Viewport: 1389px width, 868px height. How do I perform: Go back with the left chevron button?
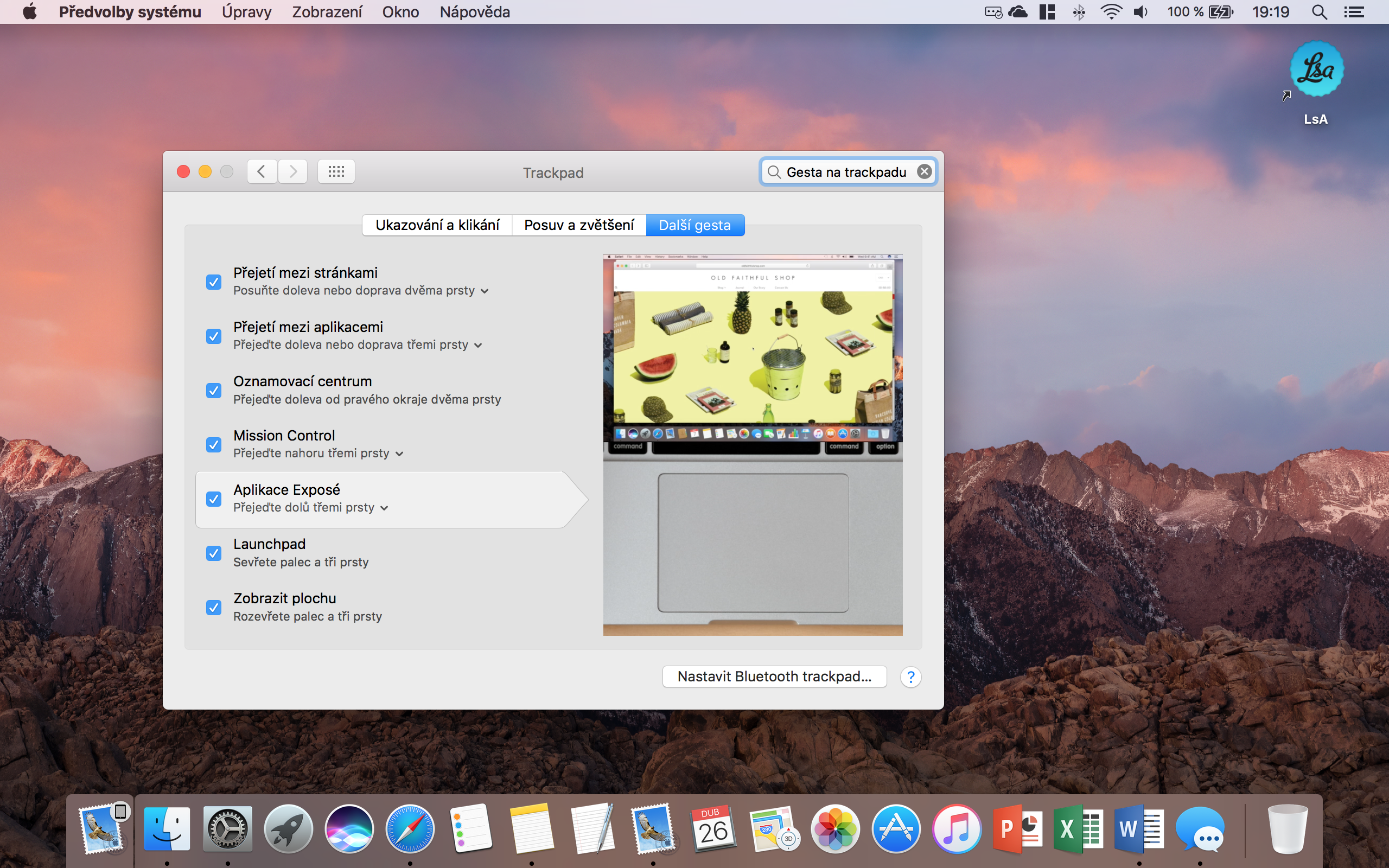pos(262,171)
